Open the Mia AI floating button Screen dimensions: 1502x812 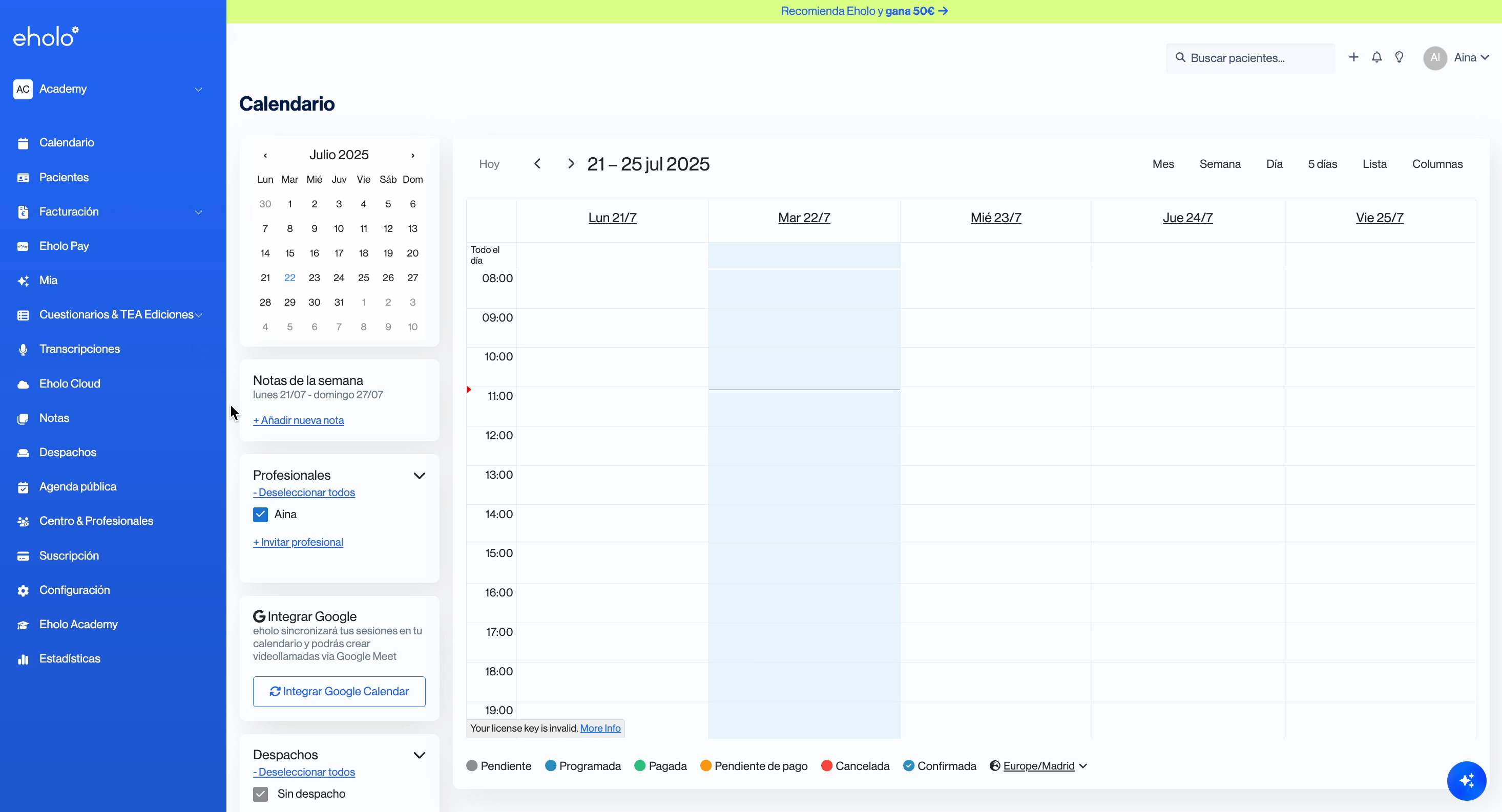click(x=1467, y=781)
